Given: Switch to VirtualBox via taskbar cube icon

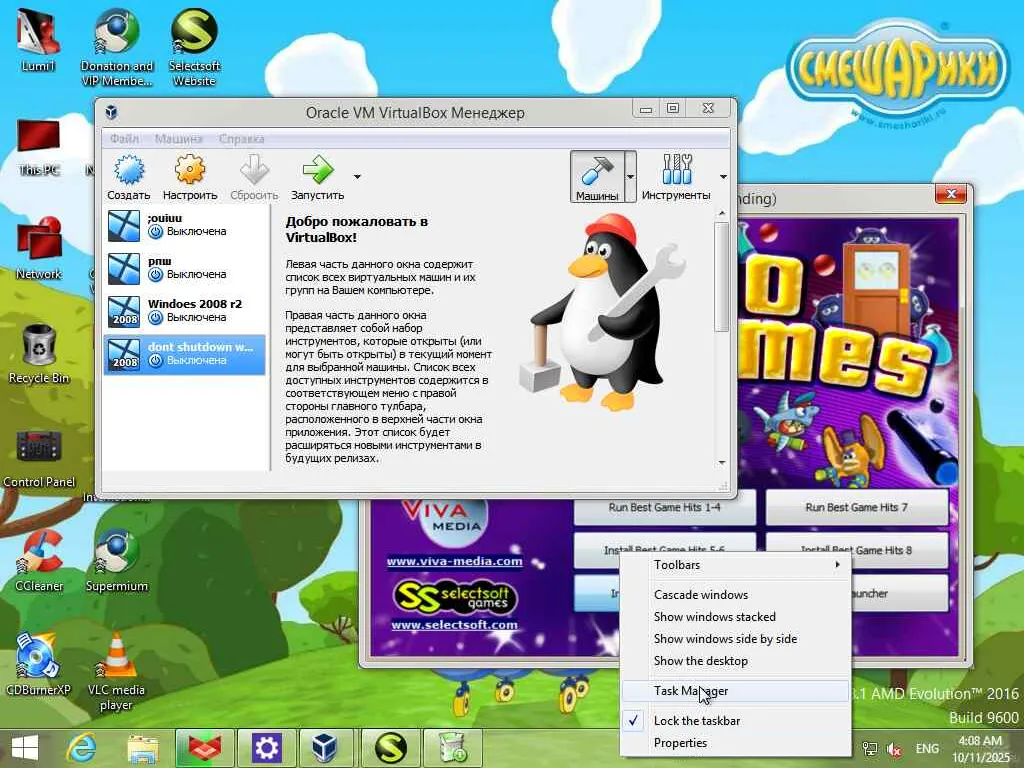Looking at the screenshot, I should pos(325,748).
